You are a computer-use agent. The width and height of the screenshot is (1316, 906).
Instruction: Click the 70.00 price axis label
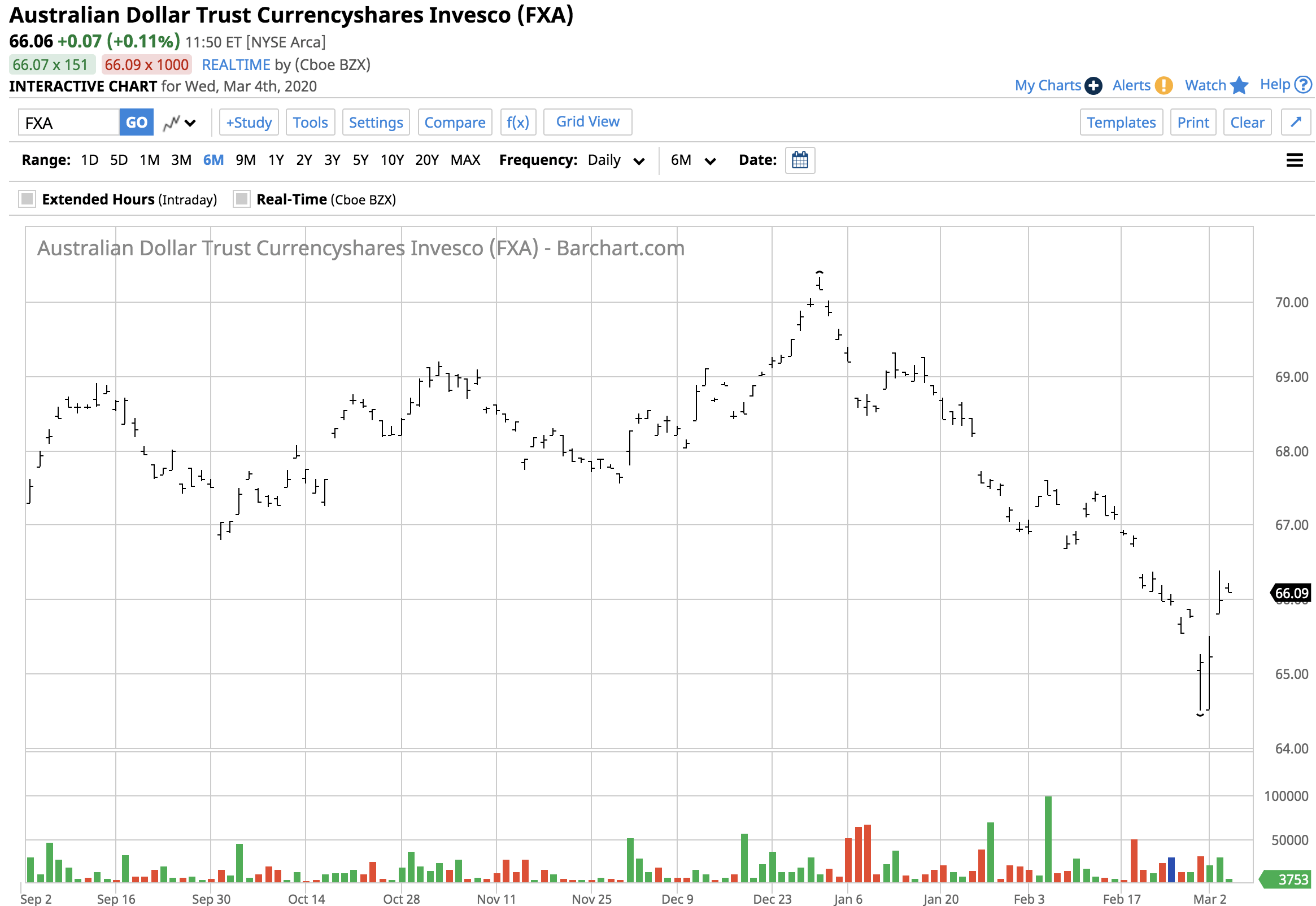(1291, 303)
